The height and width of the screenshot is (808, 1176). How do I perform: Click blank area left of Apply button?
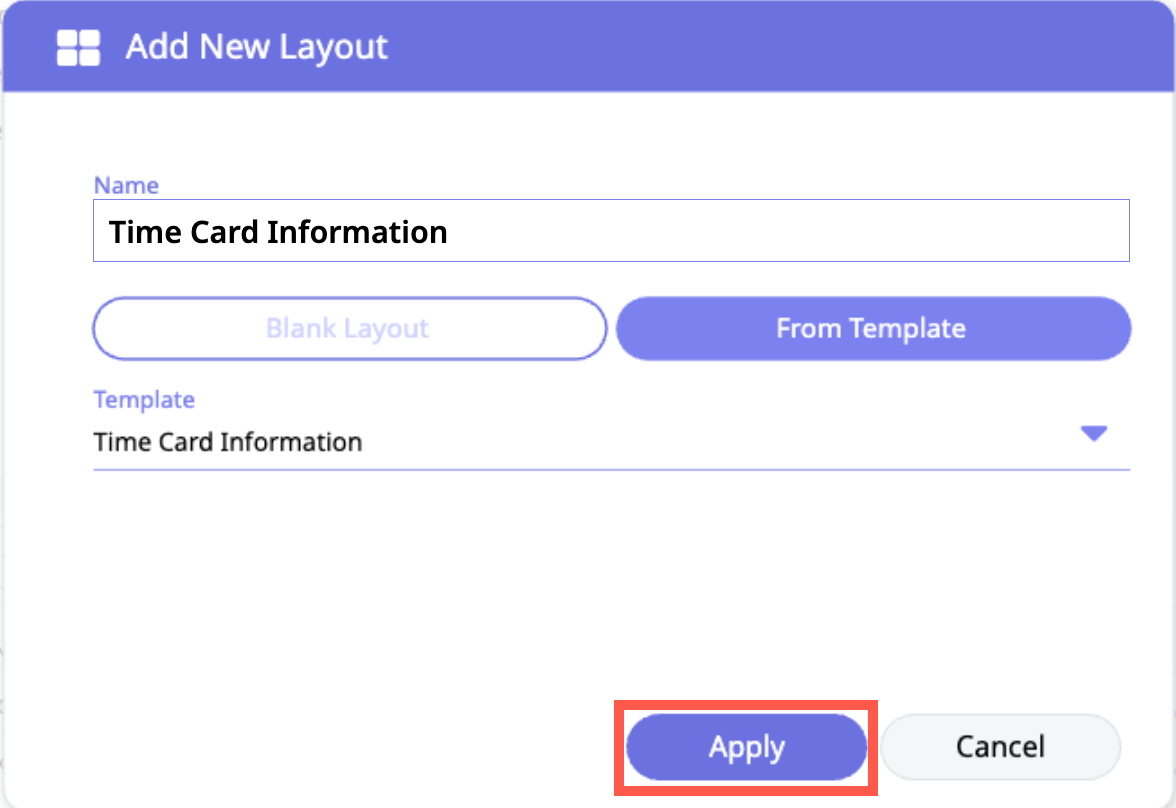click(x=350, y=747)
